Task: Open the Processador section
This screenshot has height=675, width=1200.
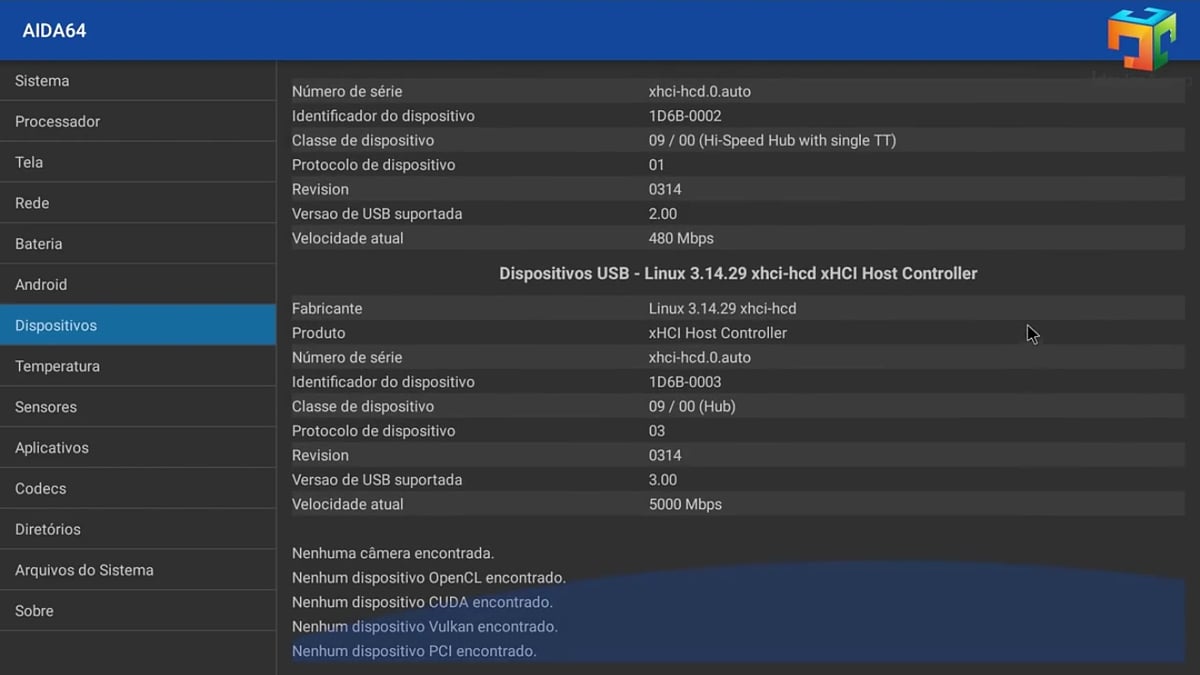Action: point(137,121)
